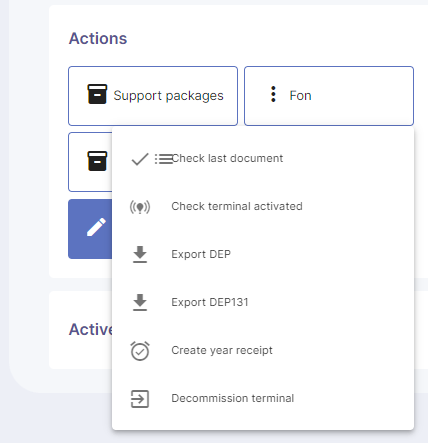Image resolution: width=428 pixels, height=443 pixels.
Task: Click the Fon button label
Action: pyautogui.click(x=300, y=96)
